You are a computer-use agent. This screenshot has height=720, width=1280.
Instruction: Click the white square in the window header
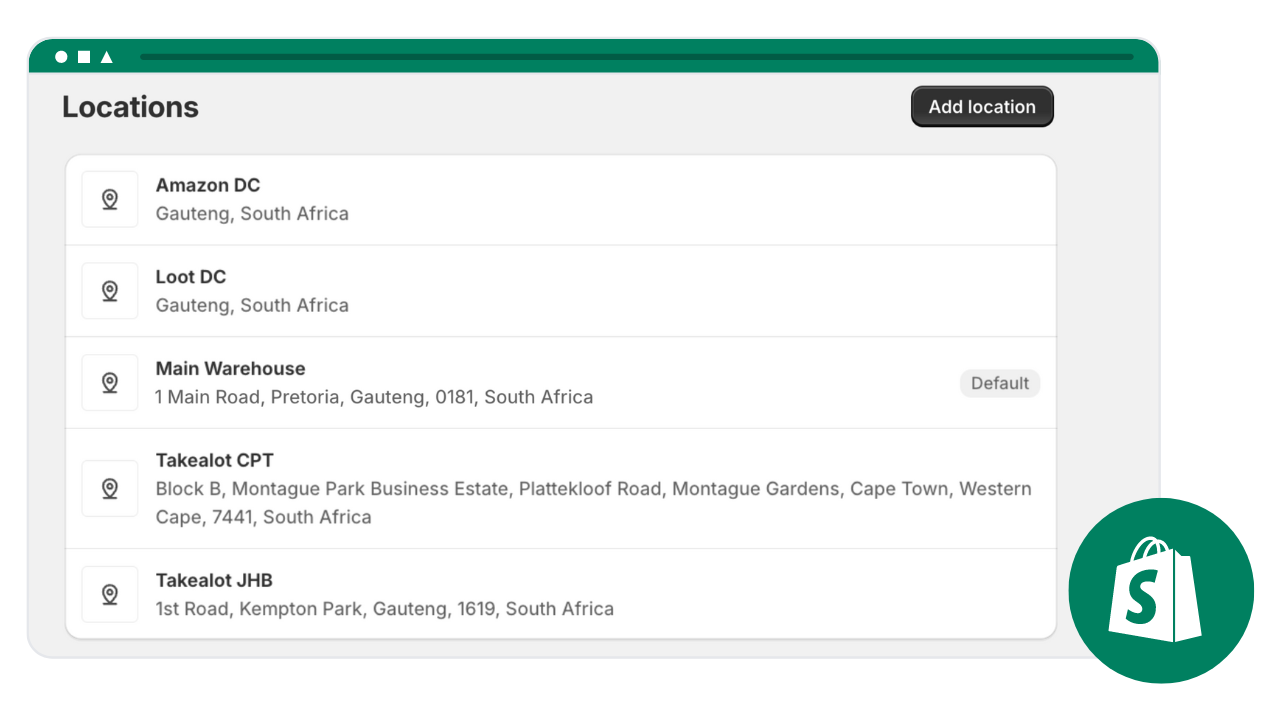coord(84,57)
